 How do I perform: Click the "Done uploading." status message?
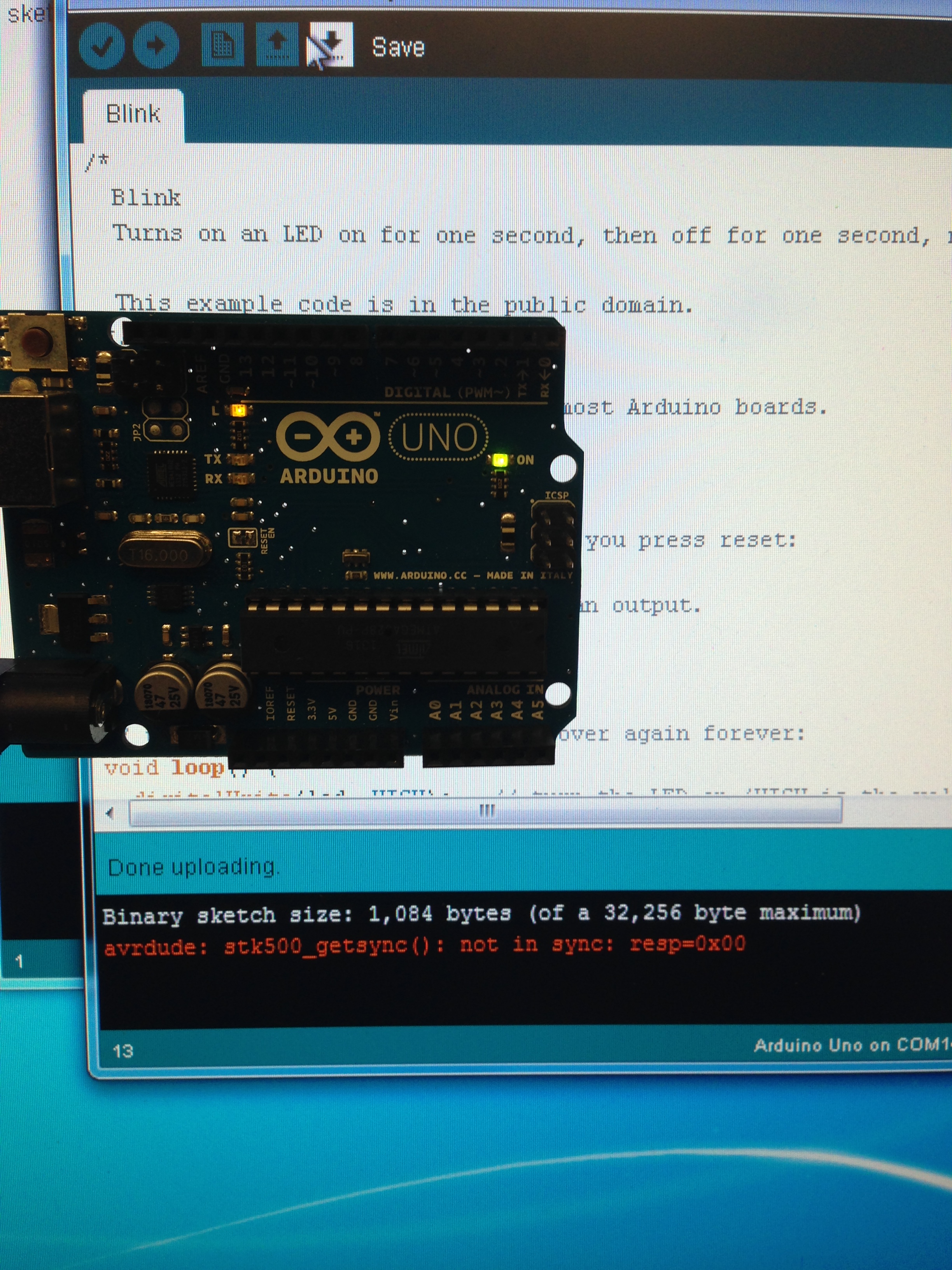click(x=194, y=867)
